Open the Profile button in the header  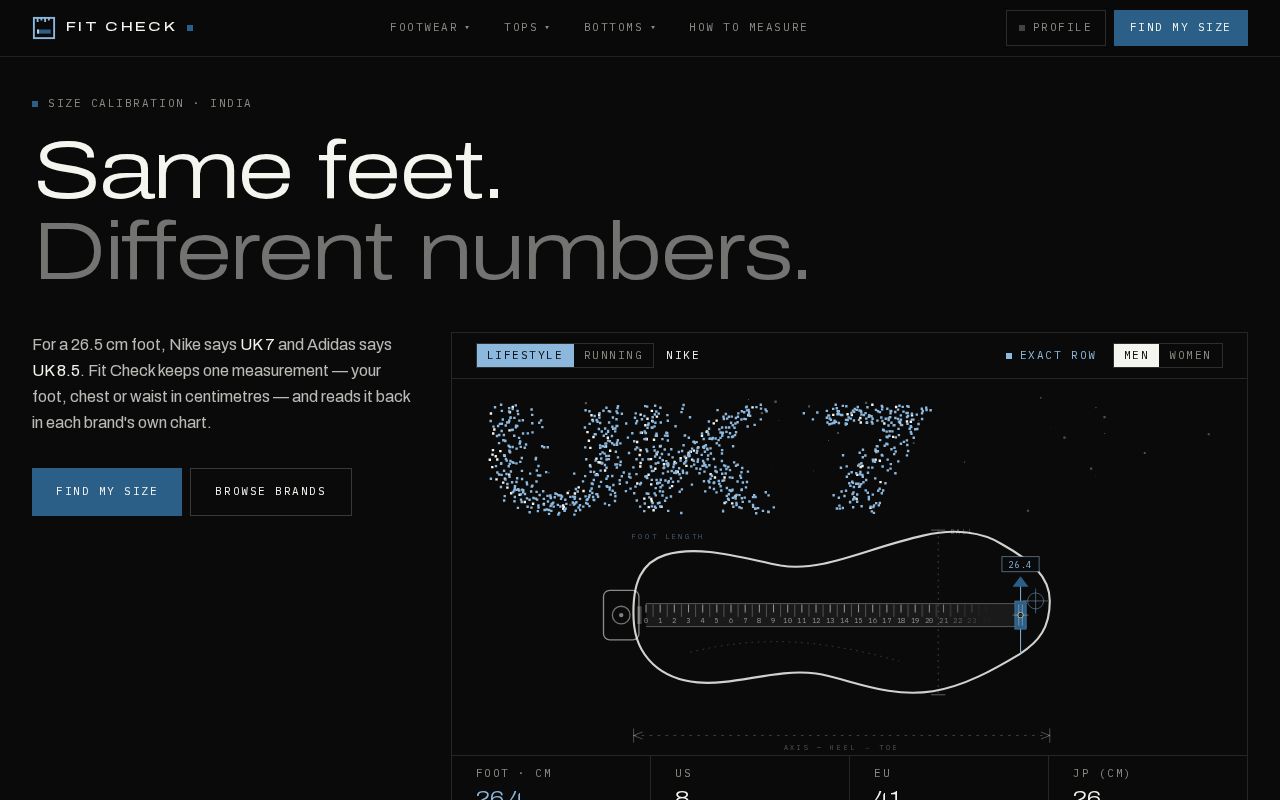point(1056,28)
